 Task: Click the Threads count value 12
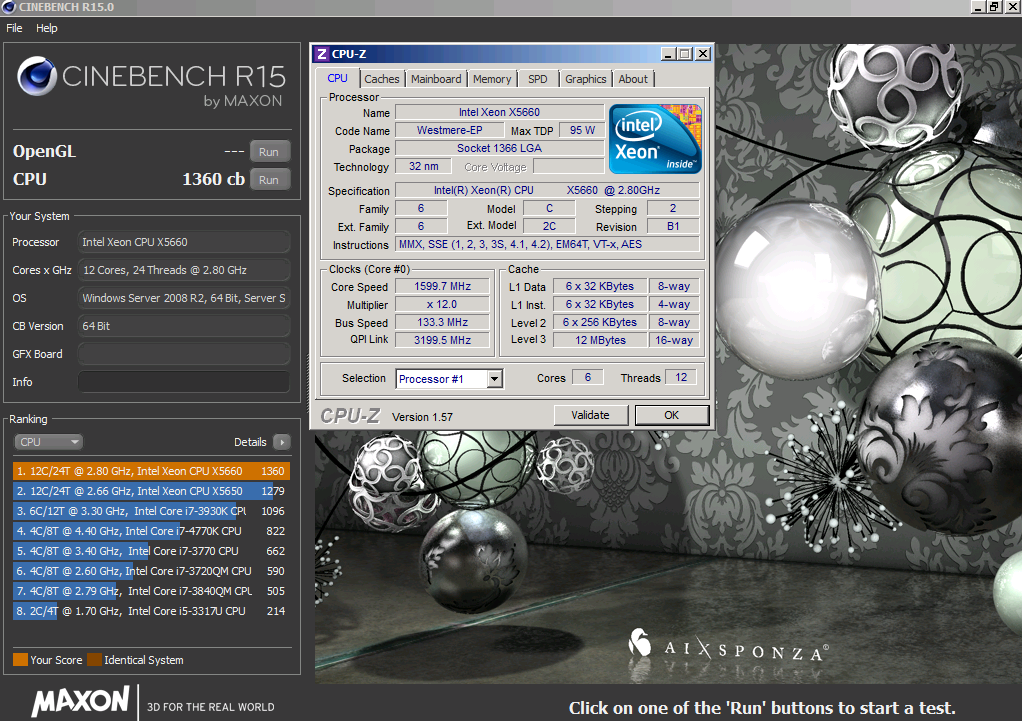click(x=681, y=377)
